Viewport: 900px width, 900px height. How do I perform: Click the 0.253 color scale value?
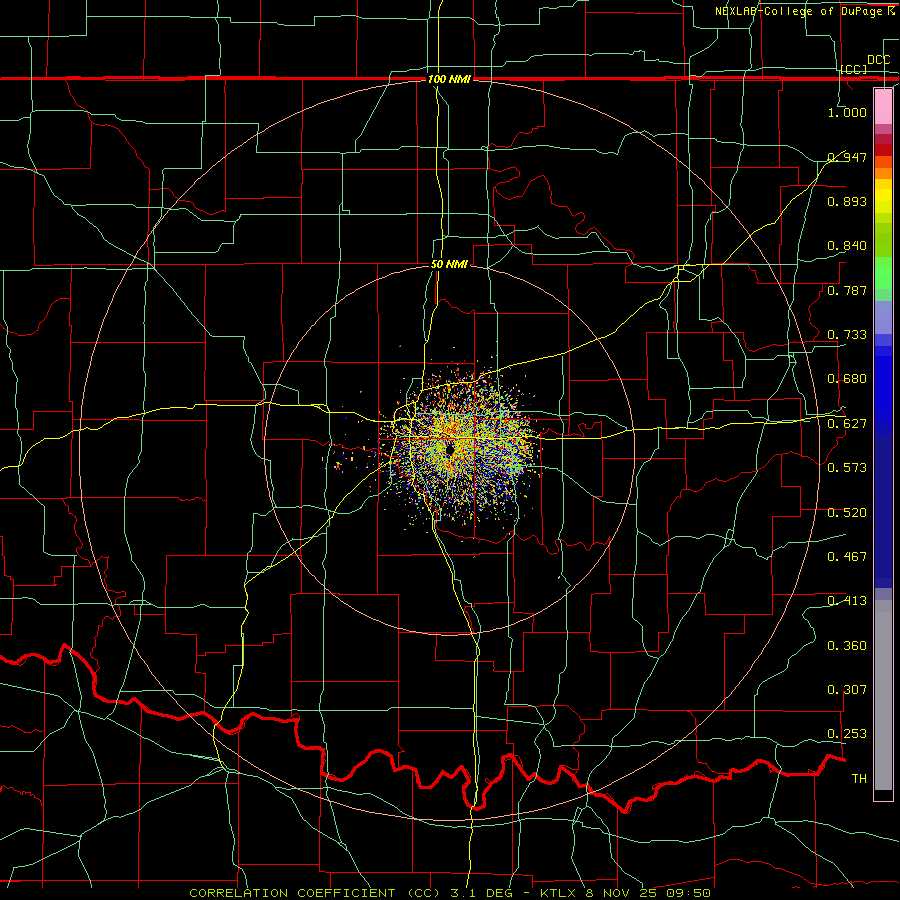coord(847,734)
